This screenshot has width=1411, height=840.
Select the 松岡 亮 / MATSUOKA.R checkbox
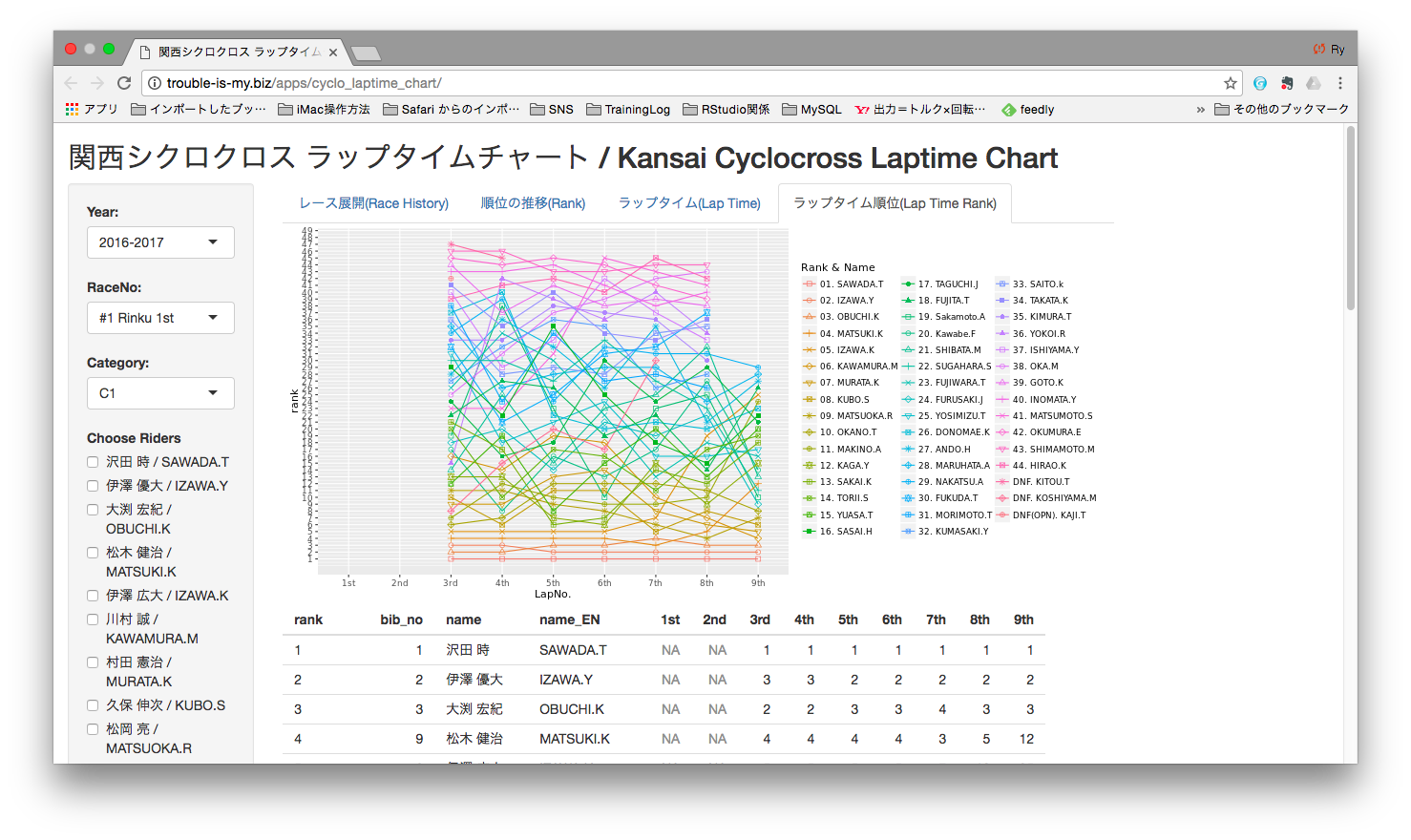92,728
